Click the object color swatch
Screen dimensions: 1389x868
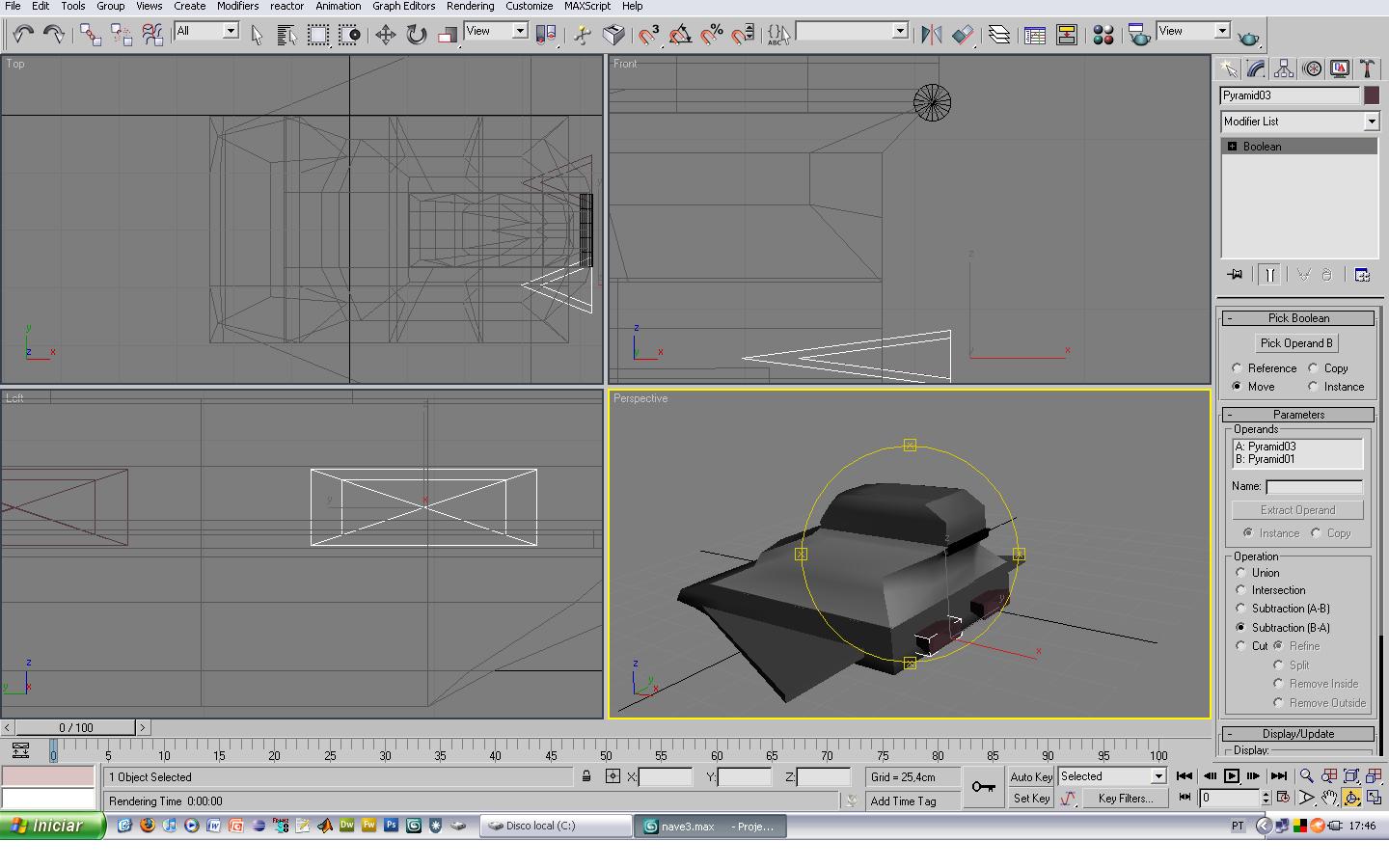[x=1371, y=95]
